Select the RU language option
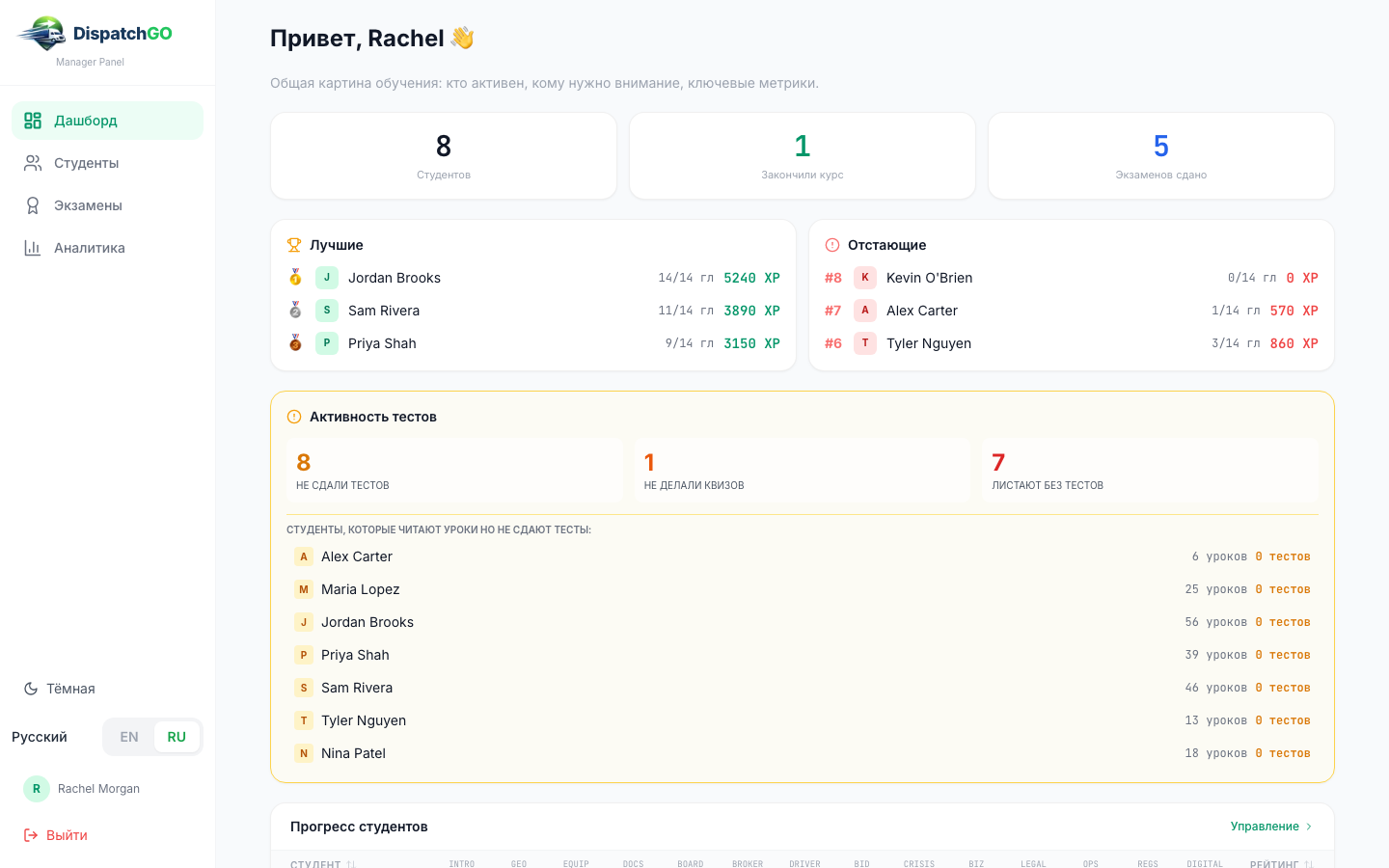 tap(177, 737)
